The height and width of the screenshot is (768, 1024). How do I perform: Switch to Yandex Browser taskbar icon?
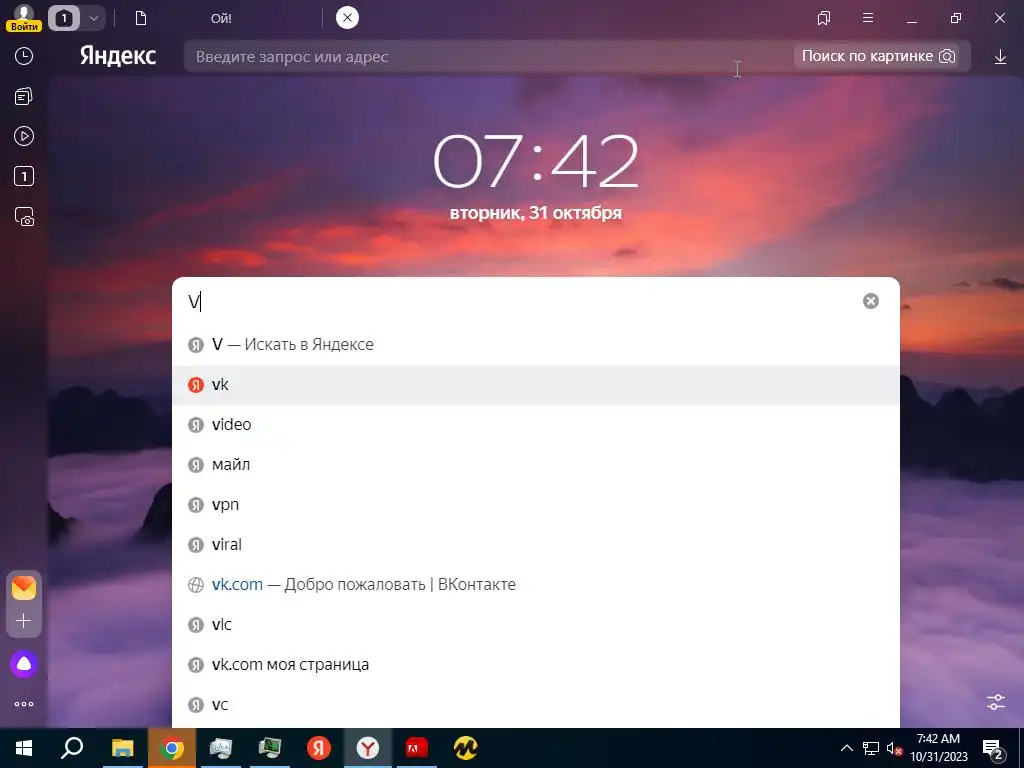click(368, 748)
